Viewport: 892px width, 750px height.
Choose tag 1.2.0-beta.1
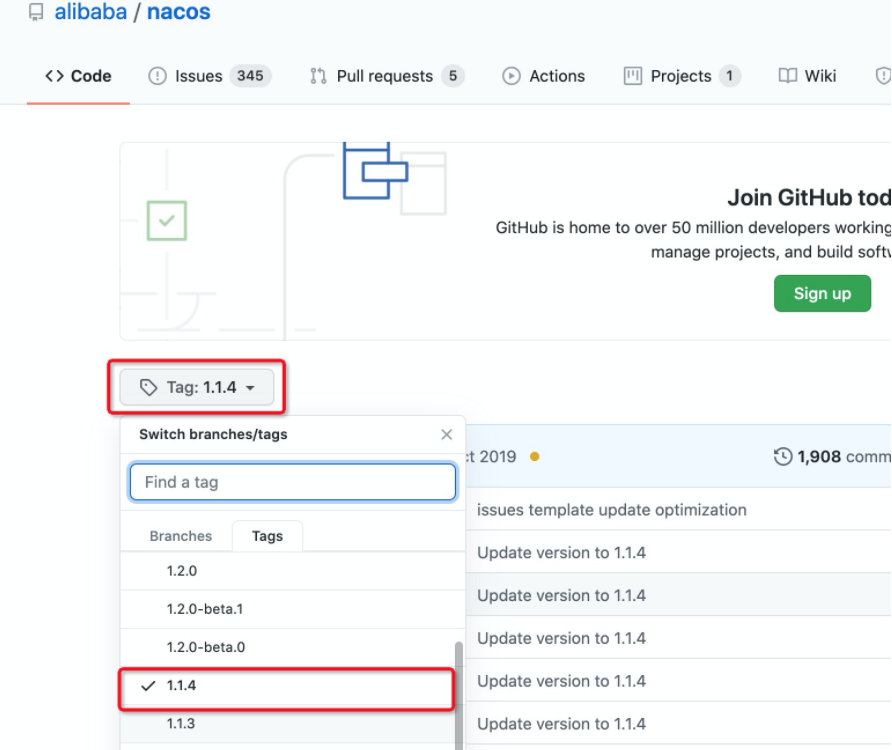pyautogui.click(x=292, y=609)
